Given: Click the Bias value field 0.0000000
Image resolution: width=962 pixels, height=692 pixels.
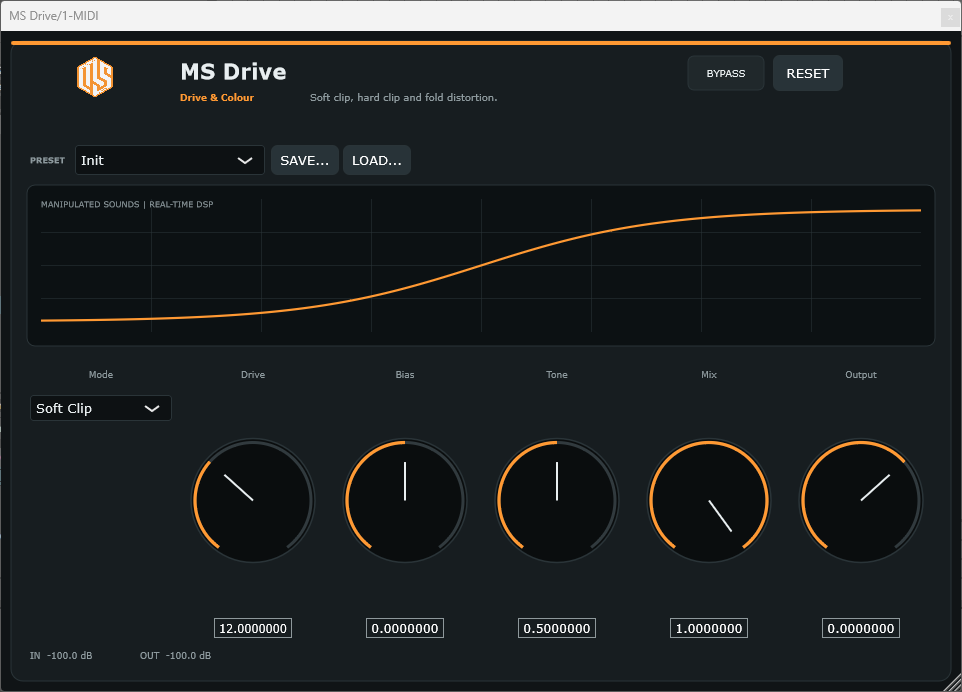Looking at the screenshot, I should pyautogui.click(x=405, y=628).
